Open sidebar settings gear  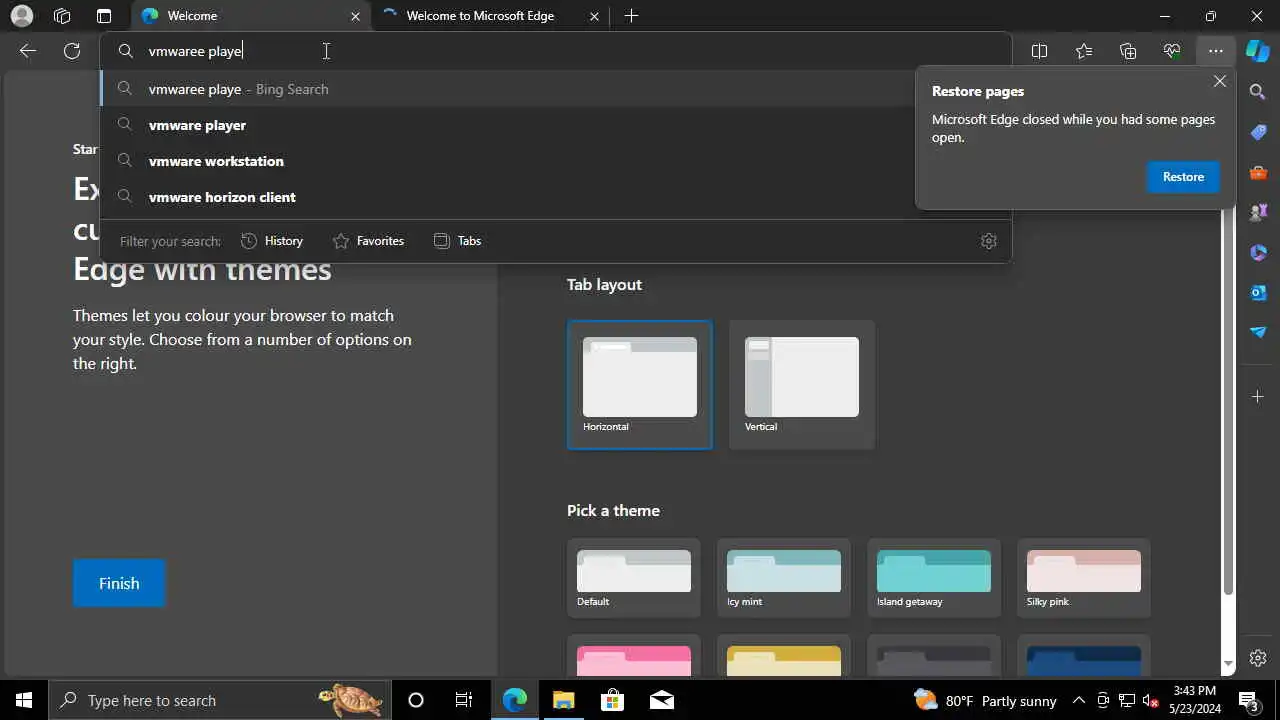click(x=1258, y=658)
